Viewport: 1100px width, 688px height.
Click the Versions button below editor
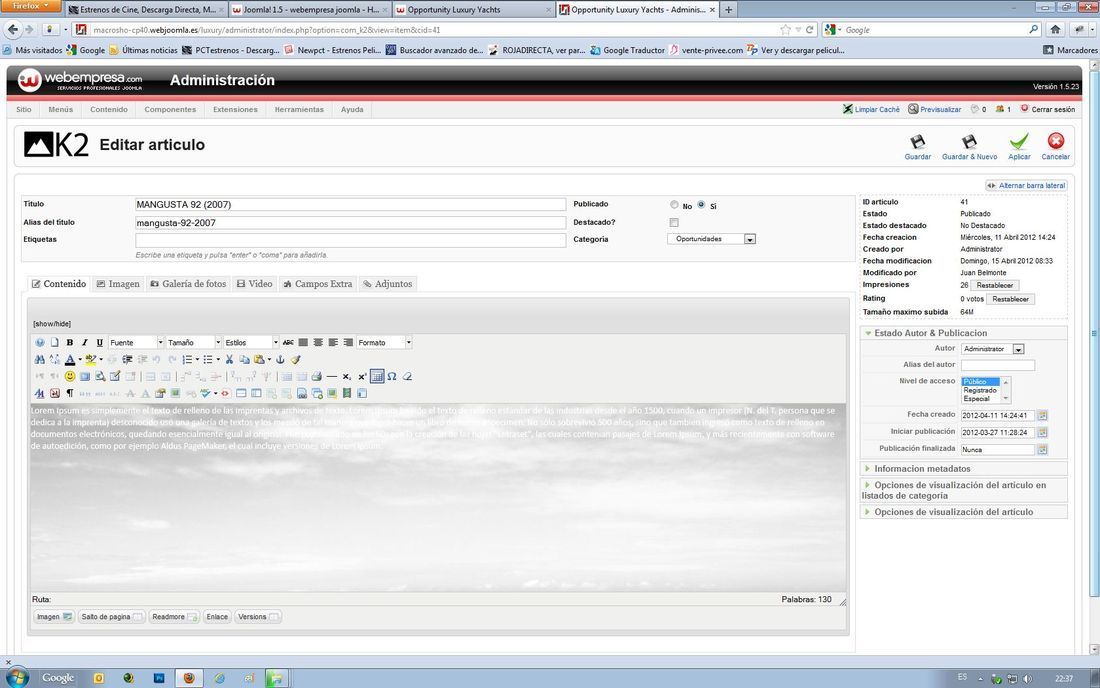pos(257,617)
